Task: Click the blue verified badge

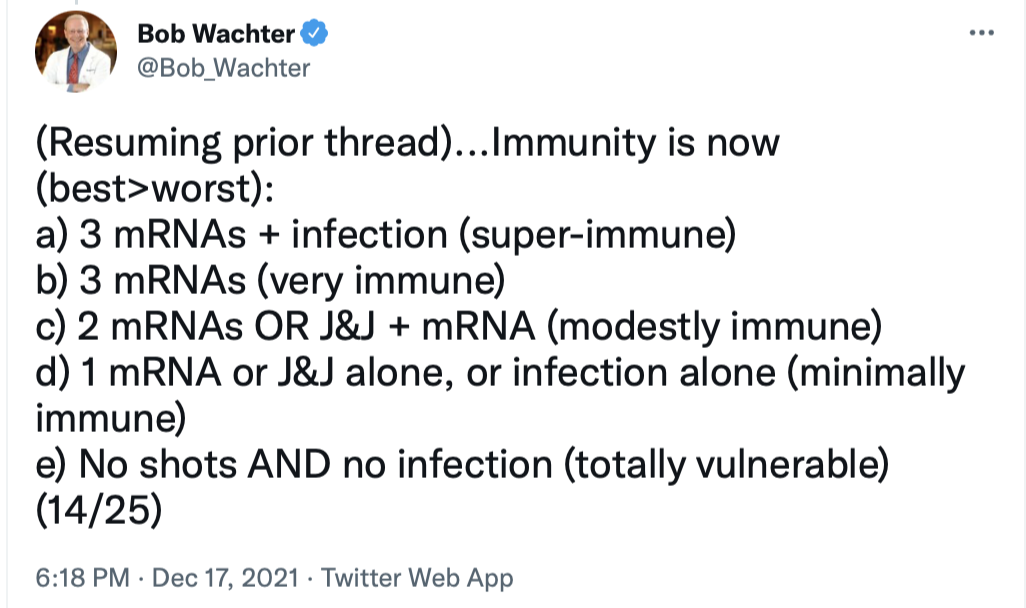Action: pos(314,34)
